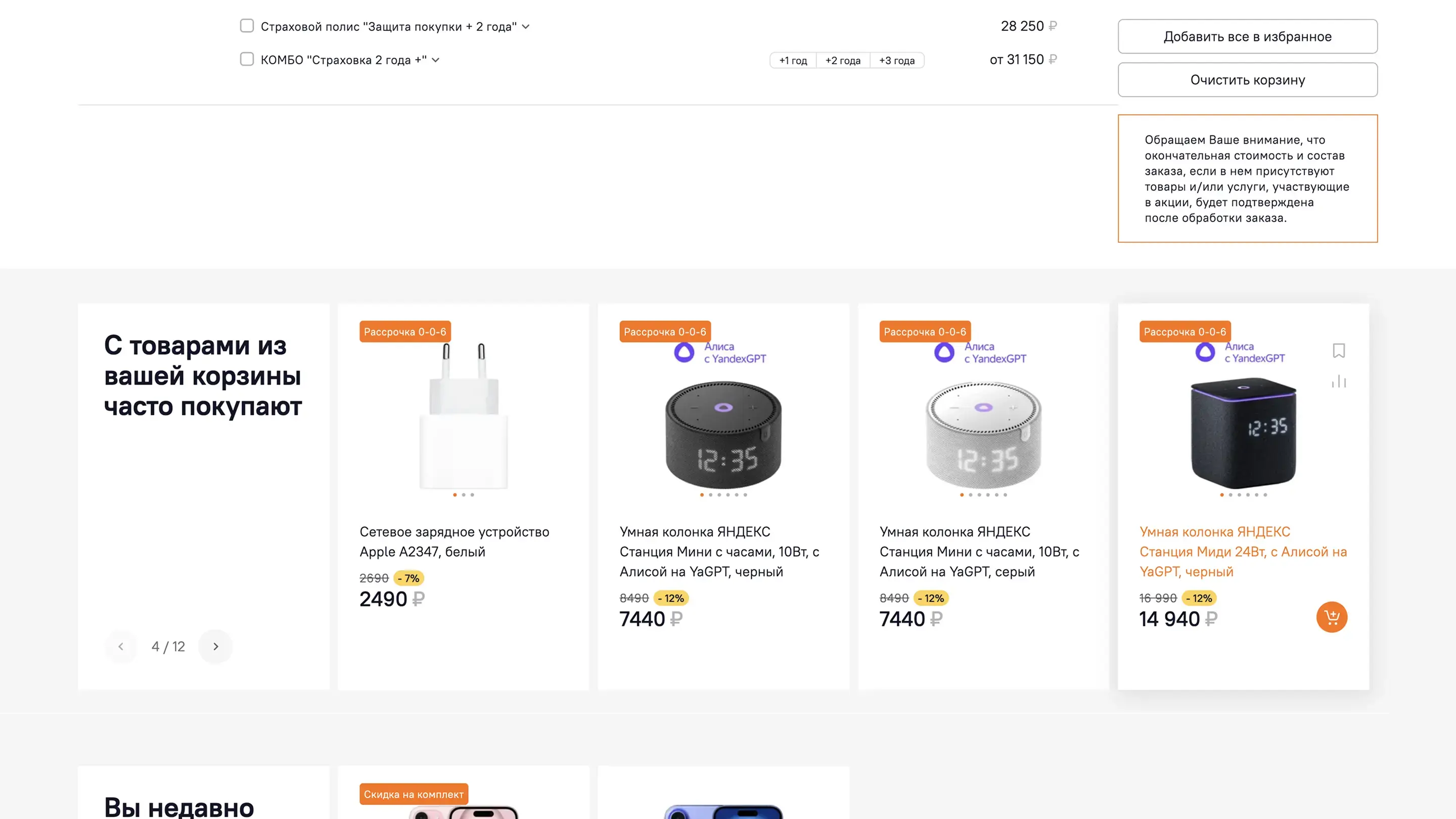This screenshot has height=819, width=1456.
Task: Add Станция Миди speaker to cart
Action: click(1331, 617)
